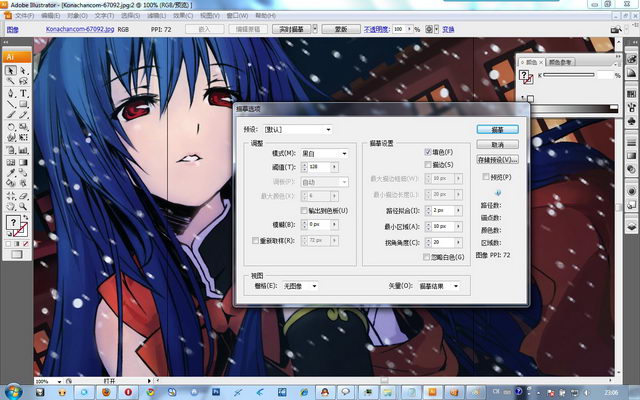Click the 取消 Cancel button

tap(498, 144)
